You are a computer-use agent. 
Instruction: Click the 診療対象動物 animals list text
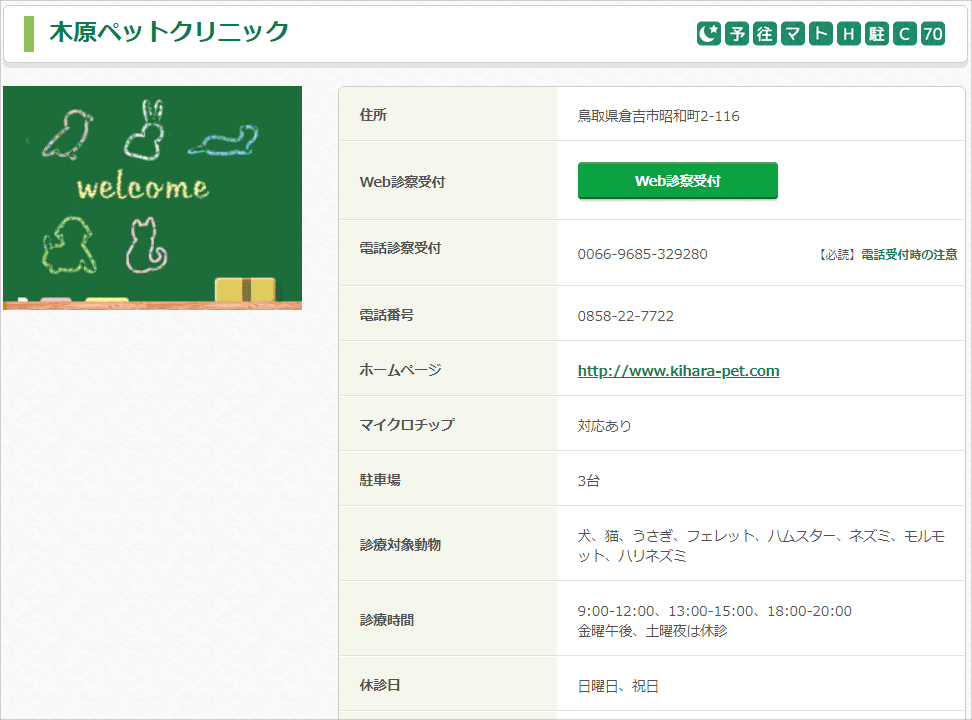[x=760, y=546]
